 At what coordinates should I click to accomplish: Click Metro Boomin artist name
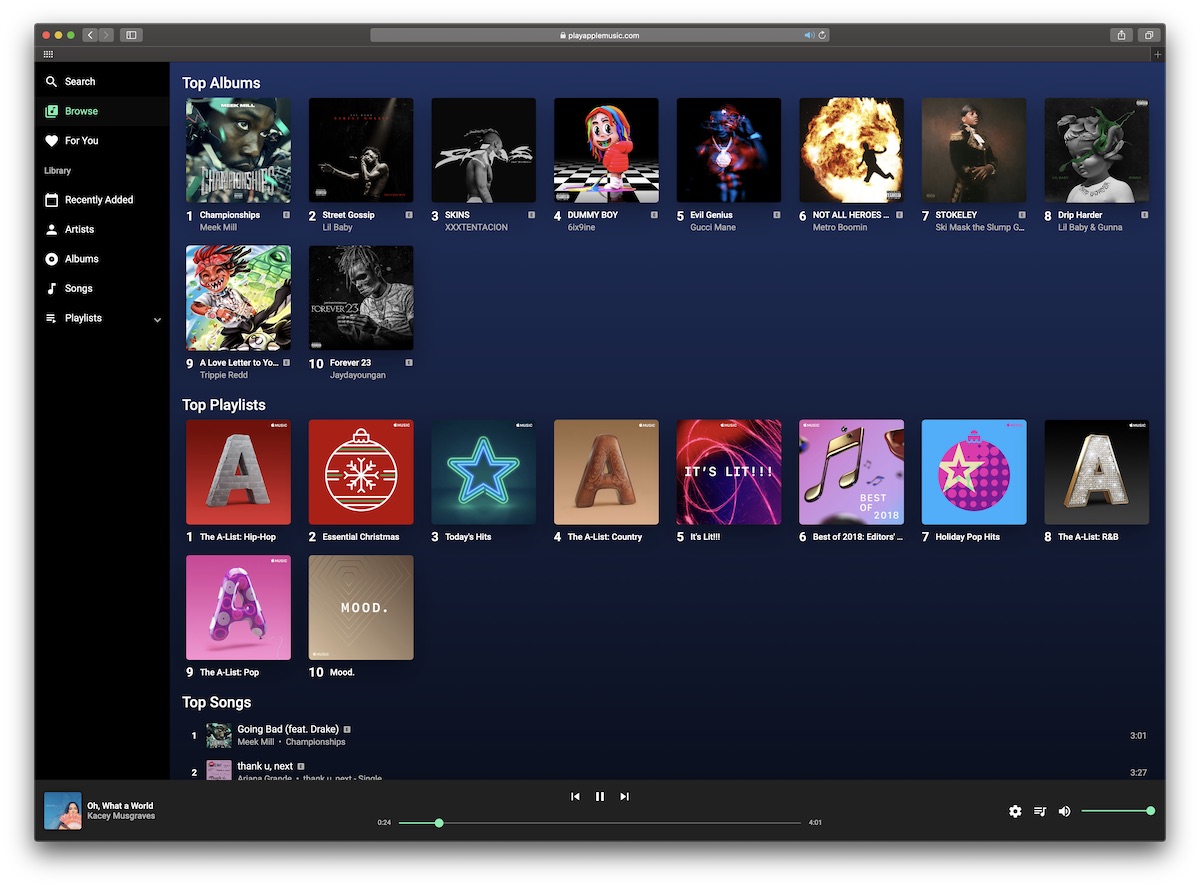[840, 227]
